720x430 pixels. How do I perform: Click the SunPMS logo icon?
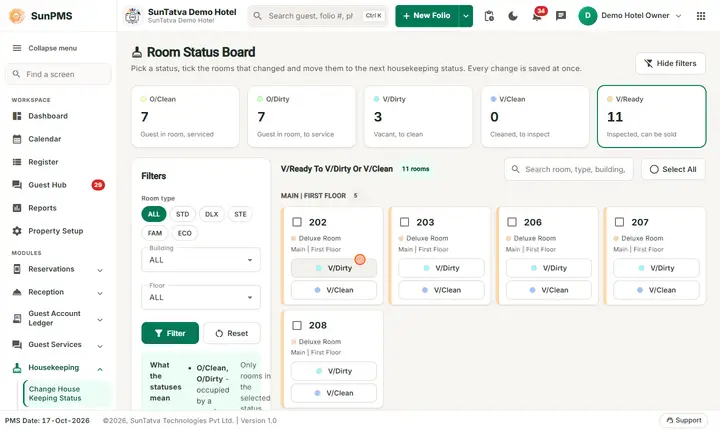[x=17, y=16]
